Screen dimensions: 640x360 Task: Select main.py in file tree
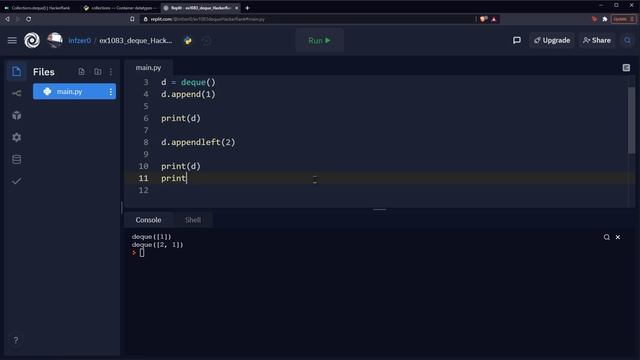coord(74,91)
